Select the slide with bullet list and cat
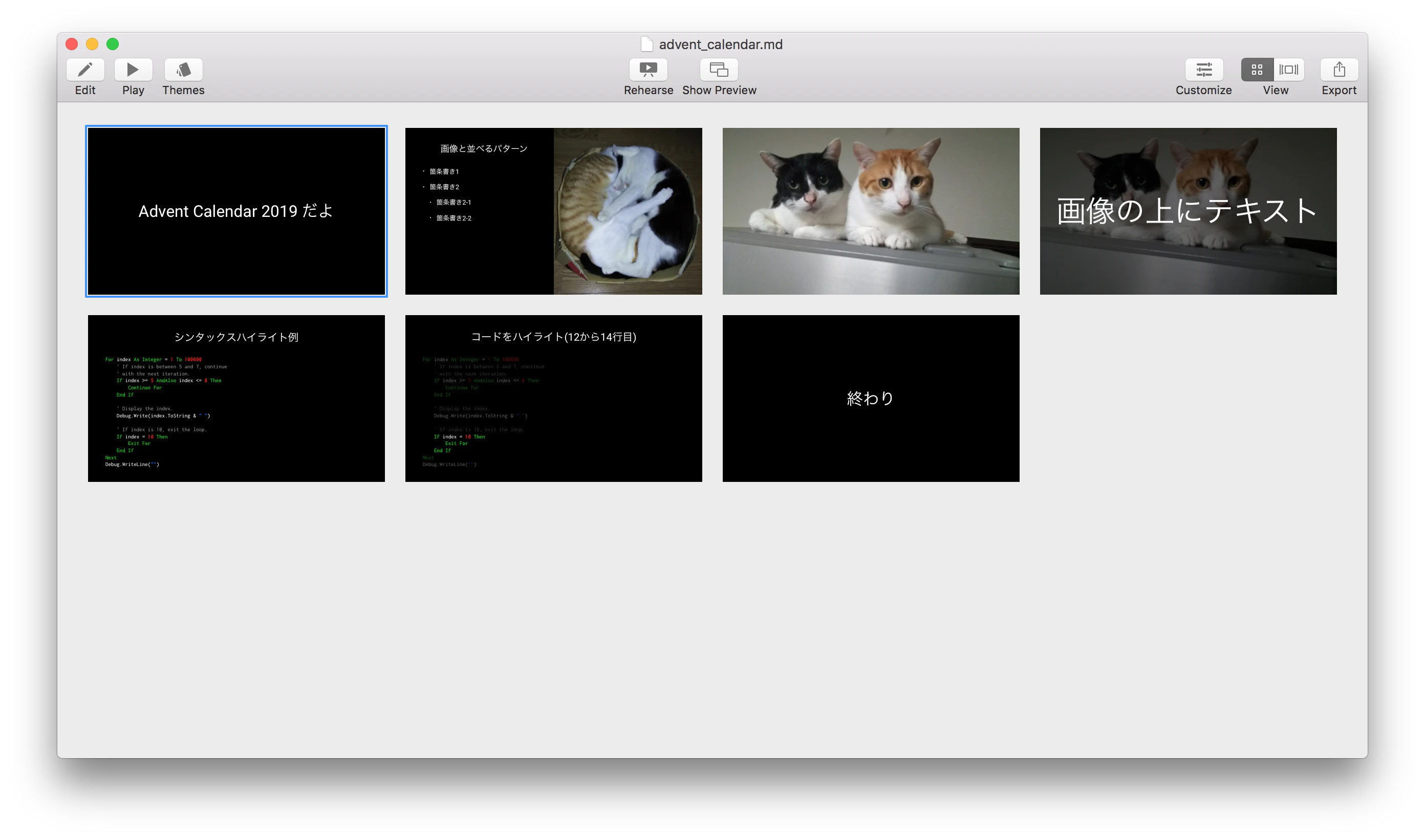The width and height of the screenshot is (1425, 840). [x=553, y=211]
